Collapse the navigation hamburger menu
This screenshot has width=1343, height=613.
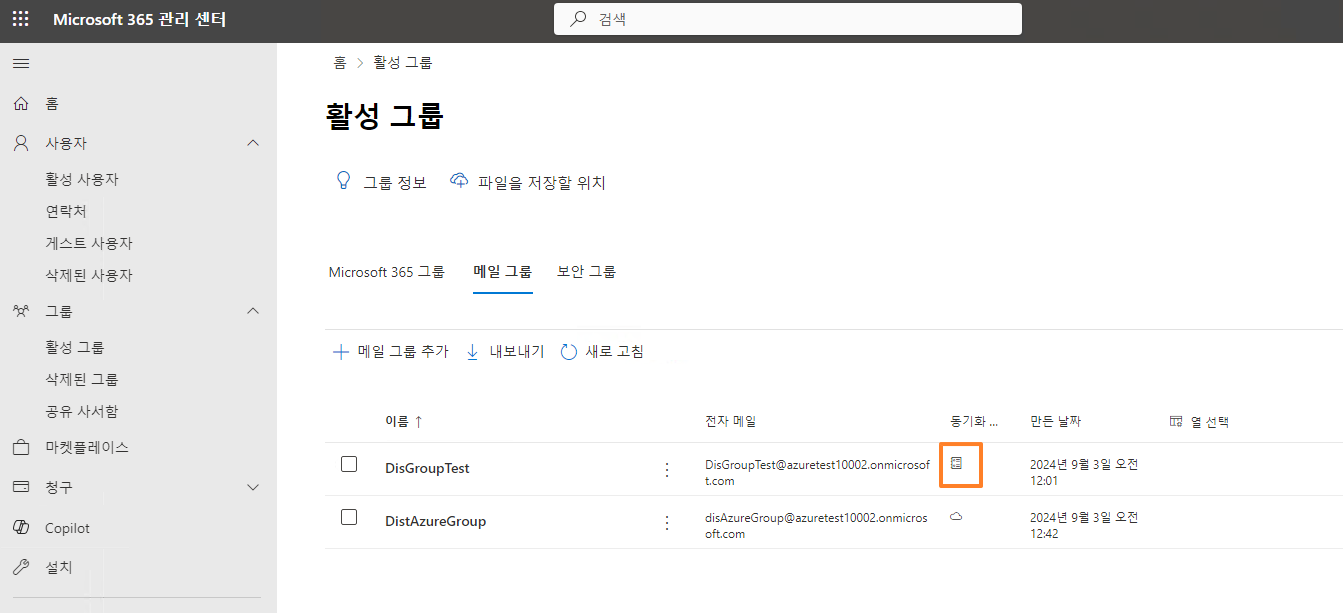pyautogui.click(x=21, y=63)
